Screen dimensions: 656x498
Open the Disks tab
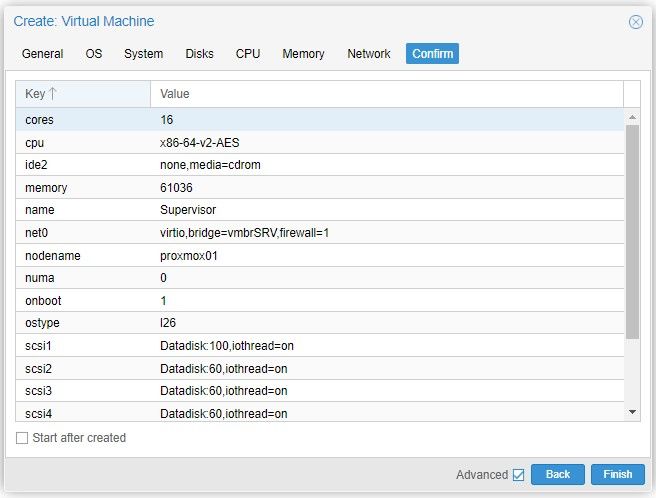click(199, 54)
